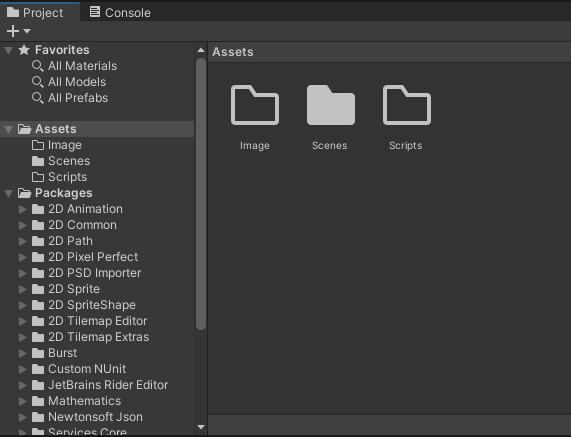The height and width of the screenshot is (437, 571).
Task: Click the plus Create asset button
Action: pos(13,31)
